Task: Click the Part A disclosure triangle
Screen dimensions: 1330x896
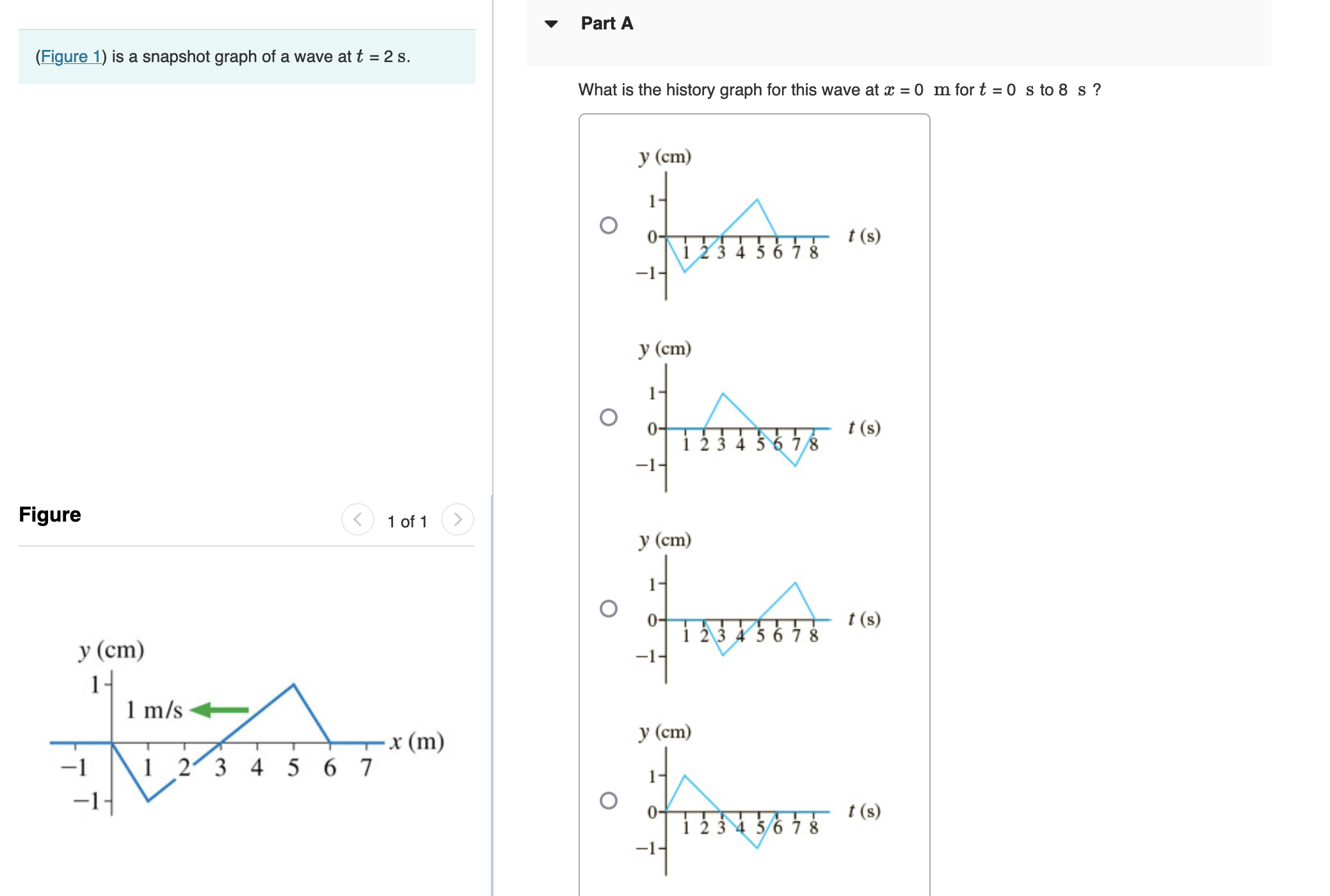Action: tap(552, 23)
